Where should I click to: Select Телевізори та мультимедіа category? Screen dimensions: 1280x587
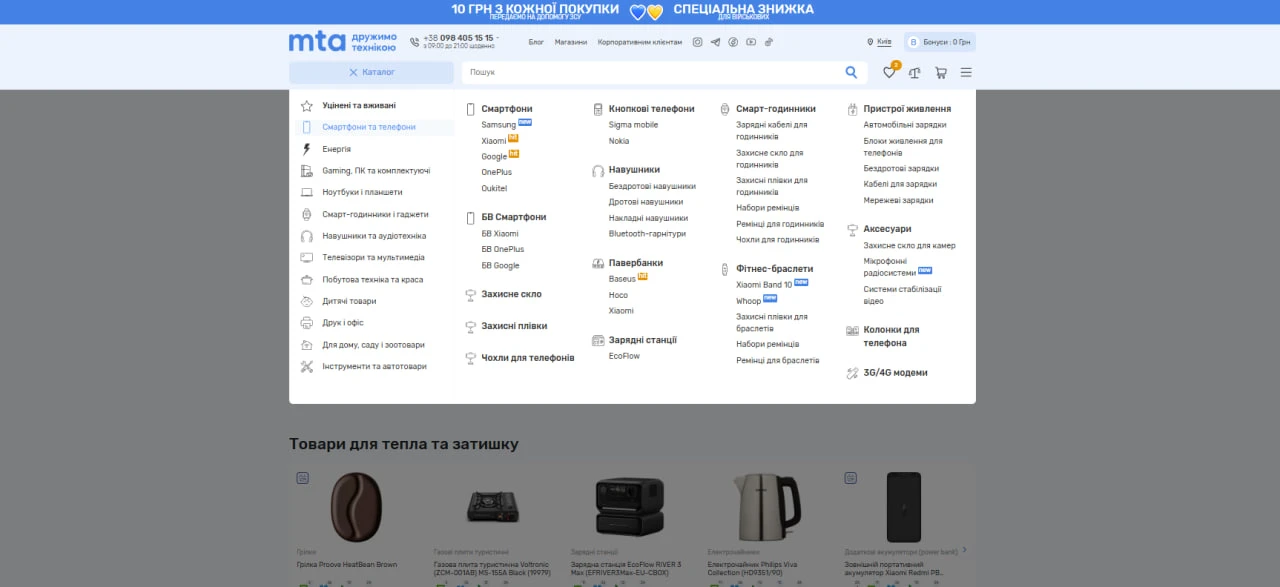tap(373, 257)
